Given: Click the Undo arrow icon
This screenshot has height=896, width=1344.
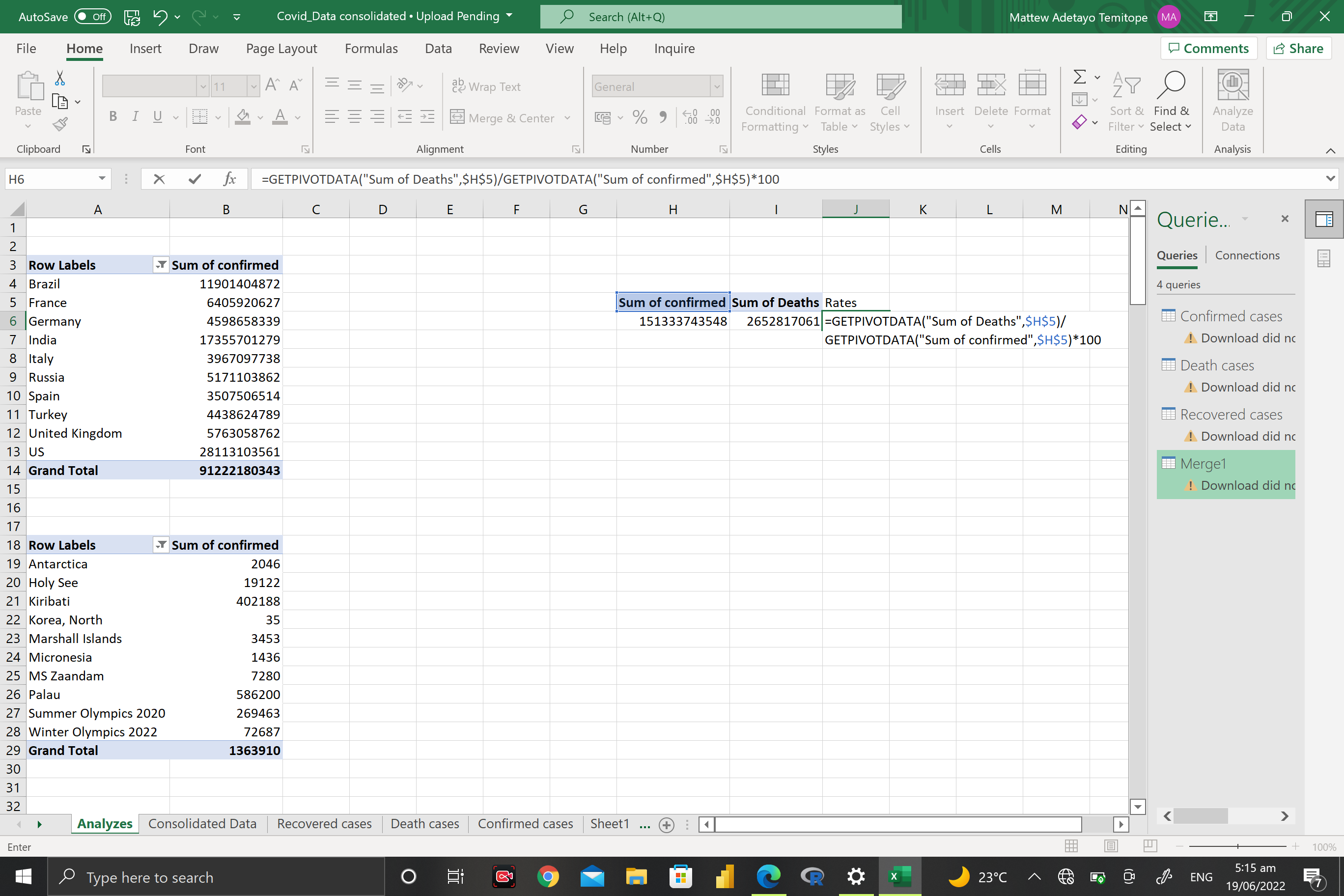Looking at the screenshot, I should 160,17.
